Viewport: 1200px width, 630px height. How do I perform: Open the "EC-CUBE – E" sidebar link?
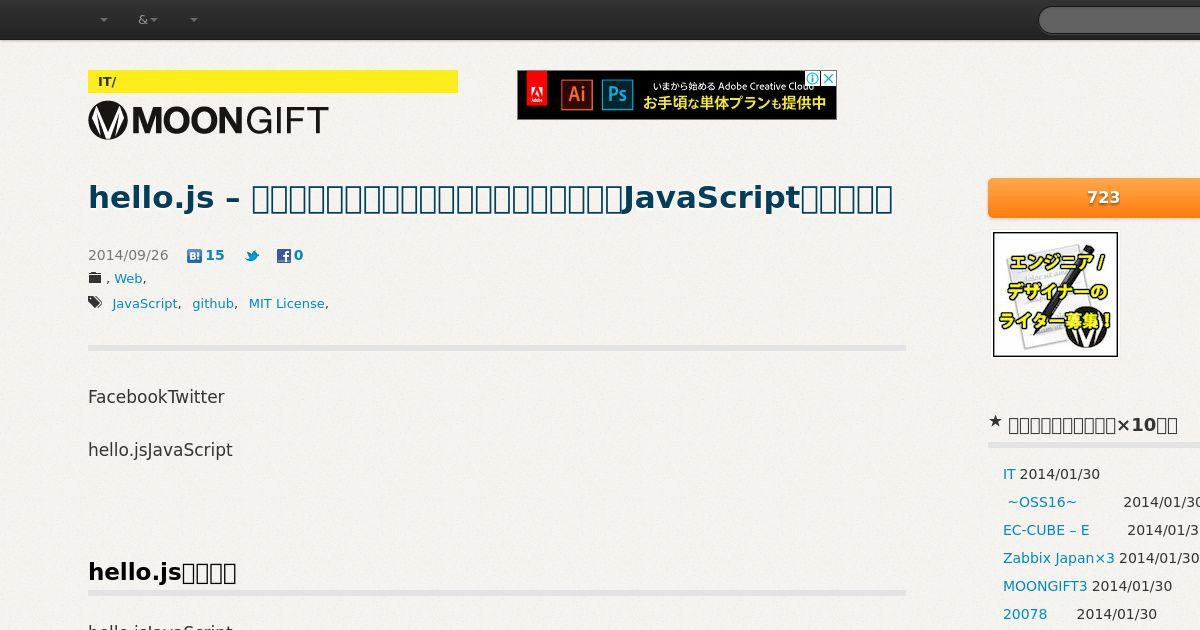pyautogui.click(x=1046, y=530)
